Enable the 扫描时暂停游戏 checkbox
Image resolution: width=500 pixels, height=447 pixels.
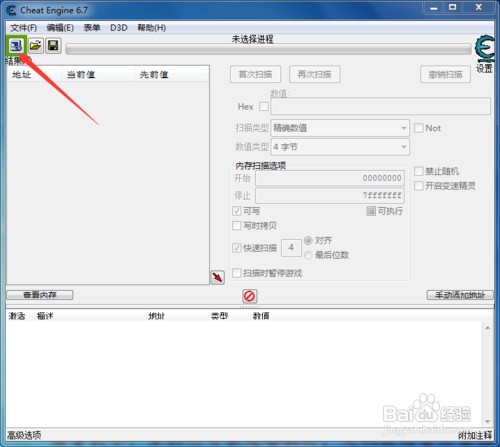[x=237, y=273]
